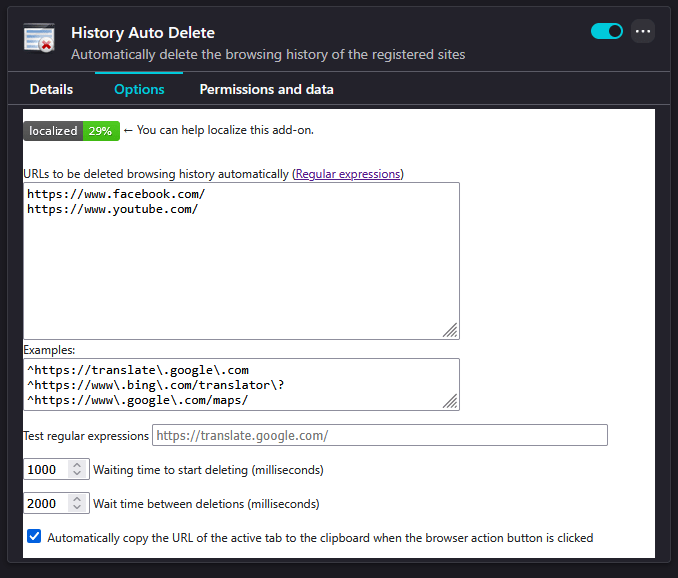The image size is (678, 578).
Task: Click inside the Examples textarea
Action: pyautogui.click(x=241, y=384)
